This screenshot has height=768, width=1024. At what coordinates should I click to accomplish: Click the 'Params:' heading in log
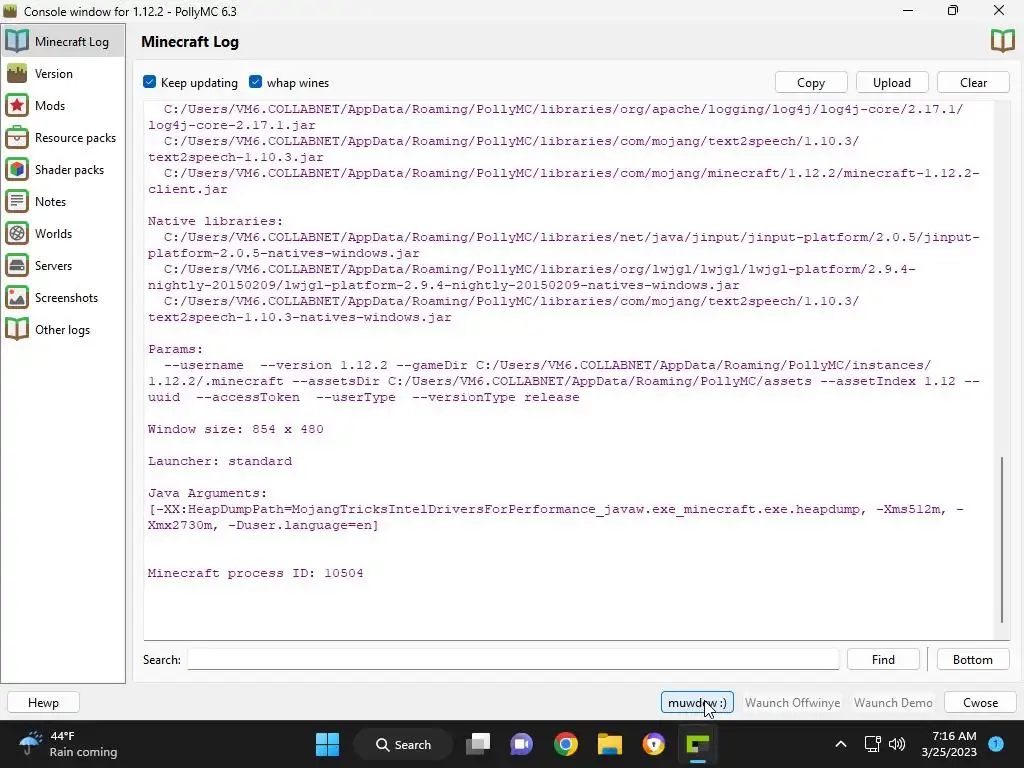[x=176, y=349]
